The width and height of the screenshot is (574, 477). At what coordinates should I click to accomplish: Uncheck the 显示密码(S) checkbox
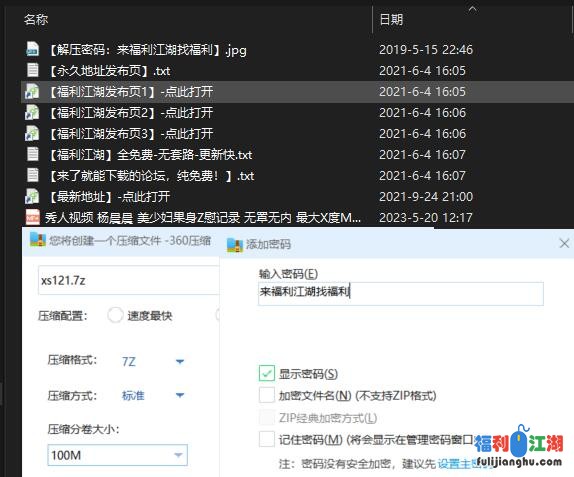coord(266,373)
